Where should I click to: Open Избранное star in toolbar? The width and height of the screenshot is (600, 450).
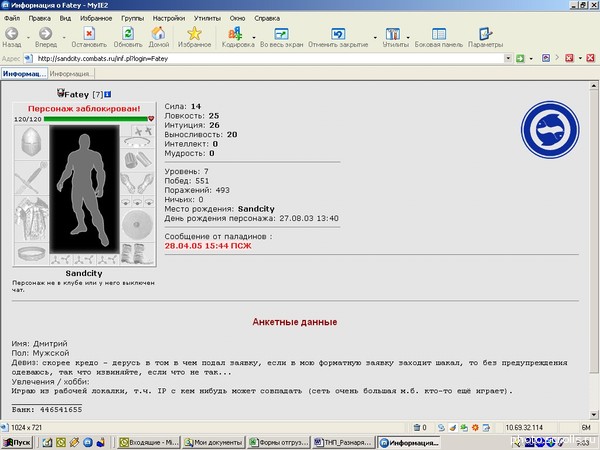pos(194,34)
